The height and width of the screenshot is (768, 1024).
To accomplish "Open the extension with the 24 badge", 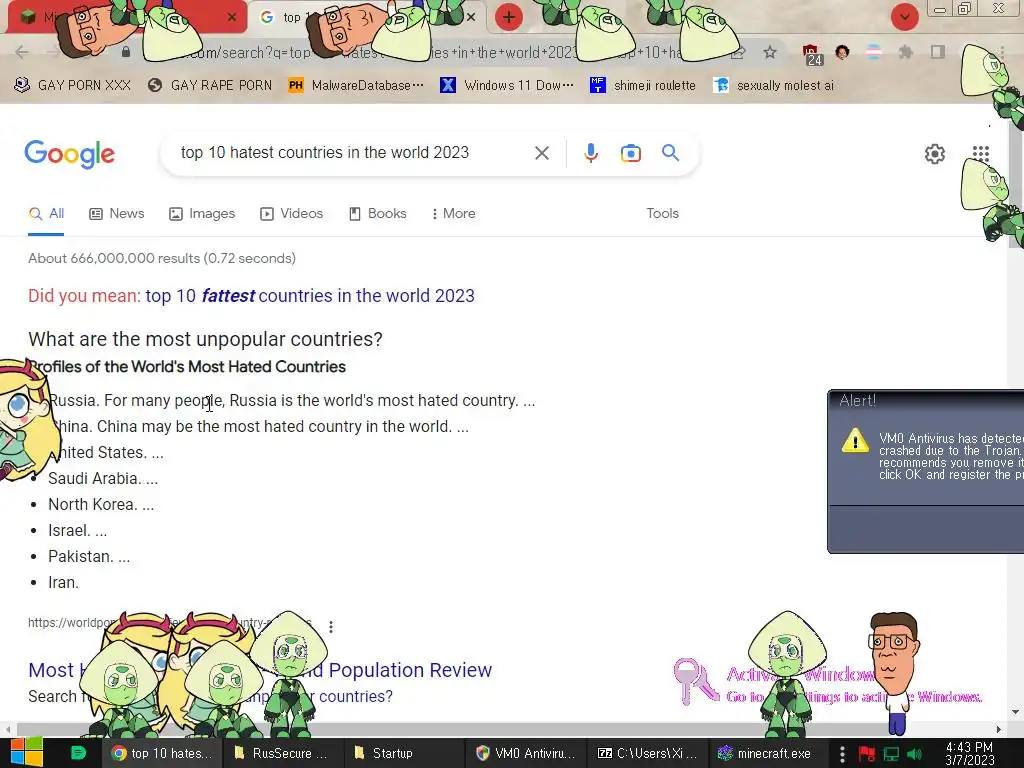I will [811, 54].
